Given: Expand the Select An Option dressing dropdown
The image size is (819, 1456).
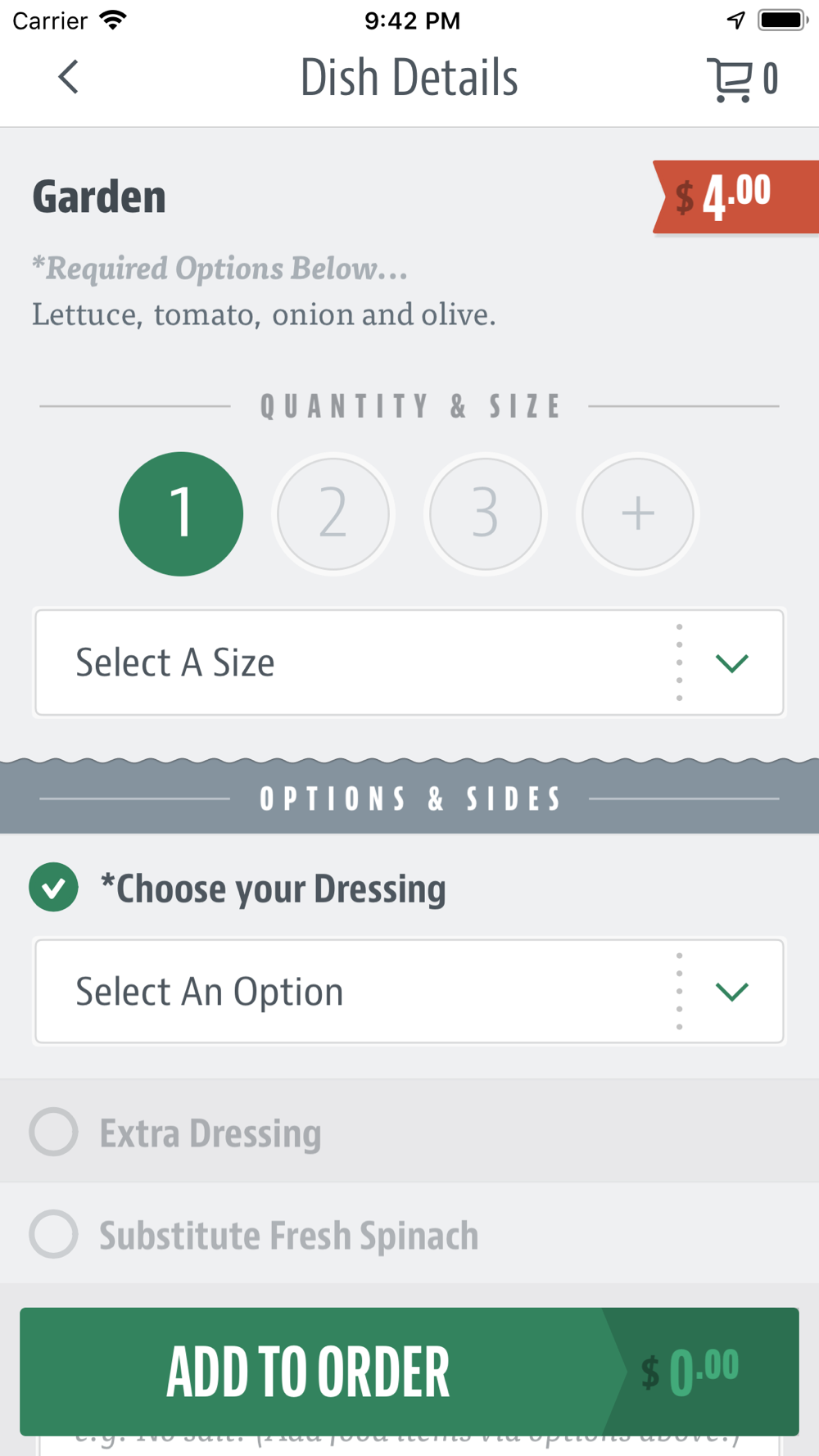Looking at the screenshot, I should click(409, 992).
